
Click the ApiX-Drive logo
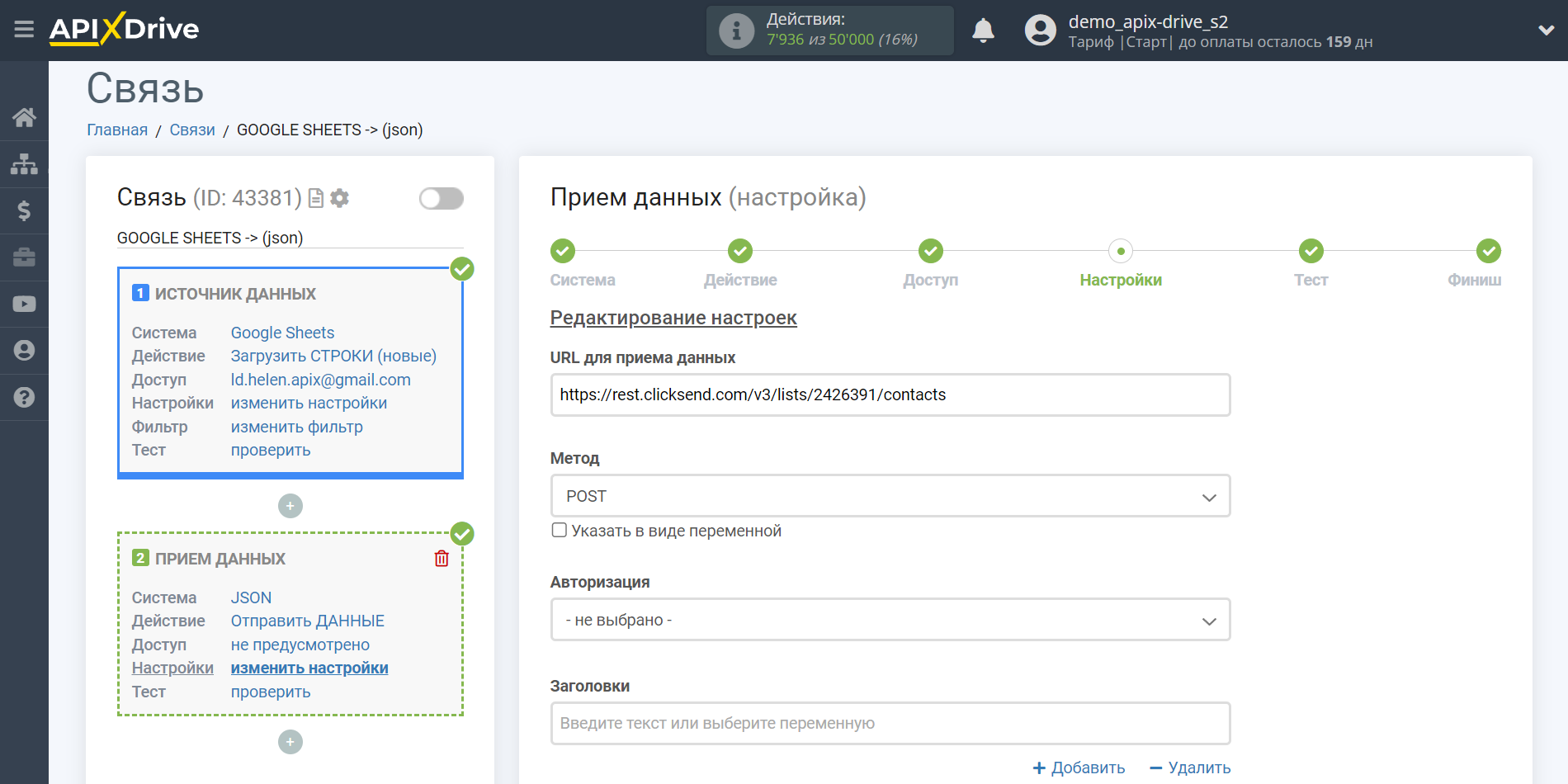(x=124, y=29)
